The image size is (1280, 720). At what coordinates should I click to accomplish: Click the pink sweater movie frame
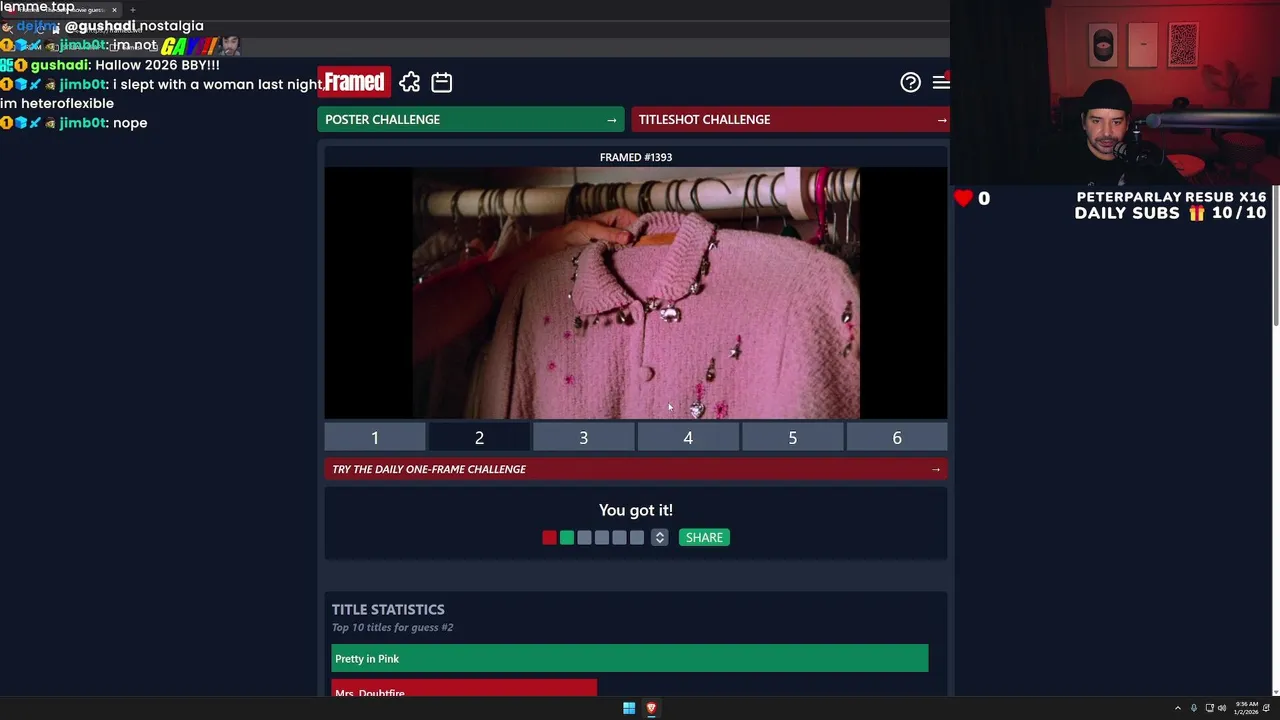[x=636, y=293]
